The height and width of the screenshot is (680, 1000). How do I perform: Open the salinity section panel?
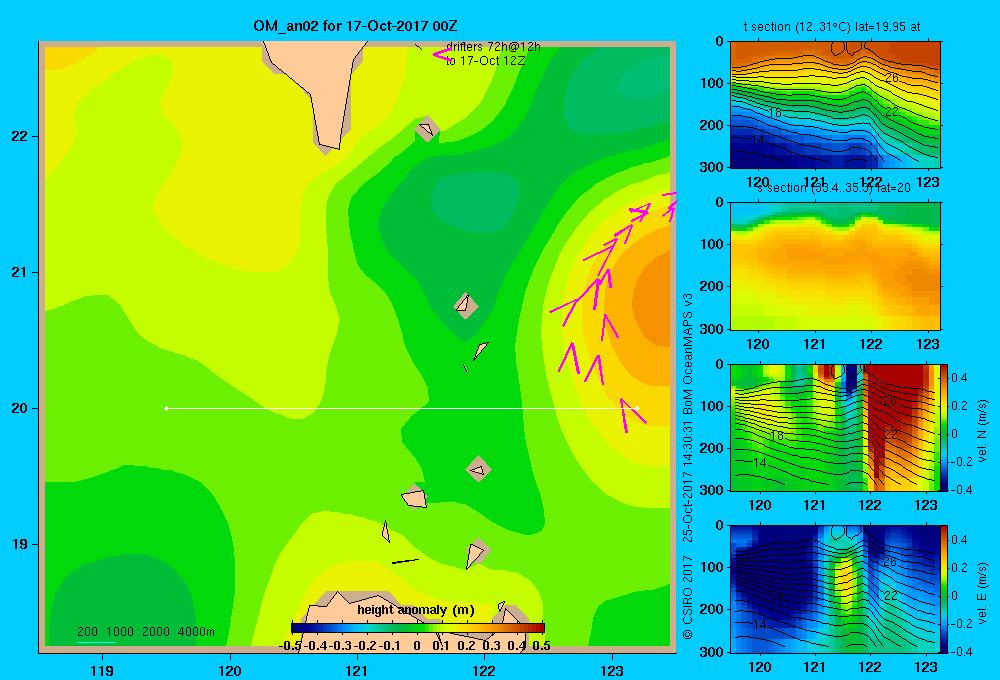pyautogui.click(x=835, y=266)
